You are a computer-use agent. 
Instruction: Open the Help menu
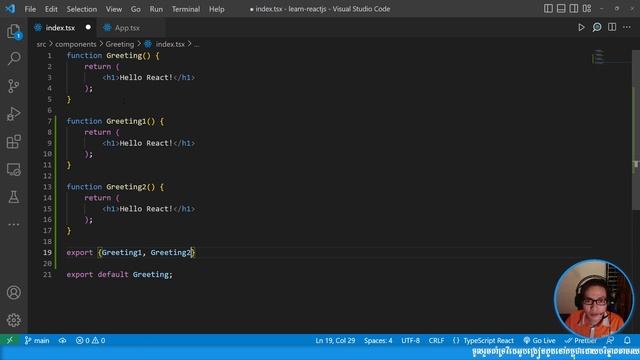click(217, 9)
